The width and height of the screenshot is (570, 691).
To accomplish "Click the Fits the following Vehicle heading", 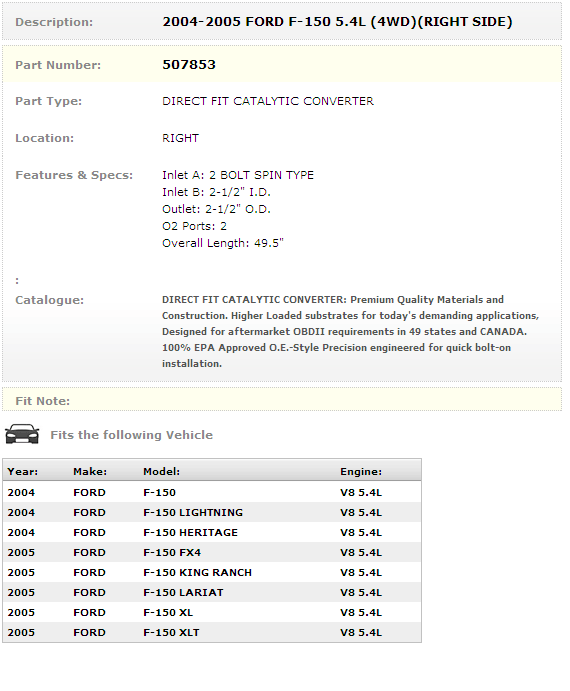I will (131, 435).
